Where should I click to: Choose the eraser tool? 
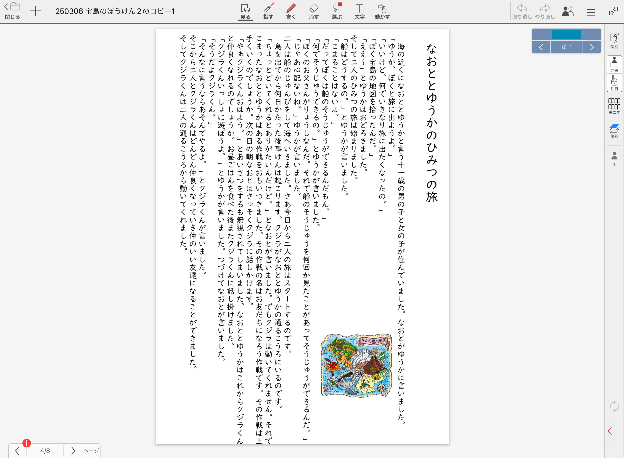314,11
